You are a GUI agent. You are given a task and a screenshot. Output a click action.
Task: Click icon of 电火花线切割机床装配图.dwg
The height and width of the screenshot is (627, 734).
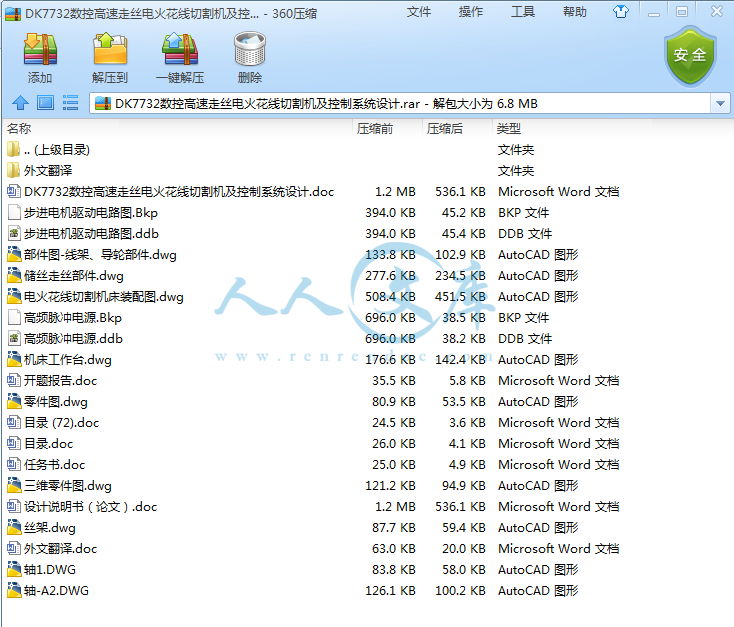[14, 296]
